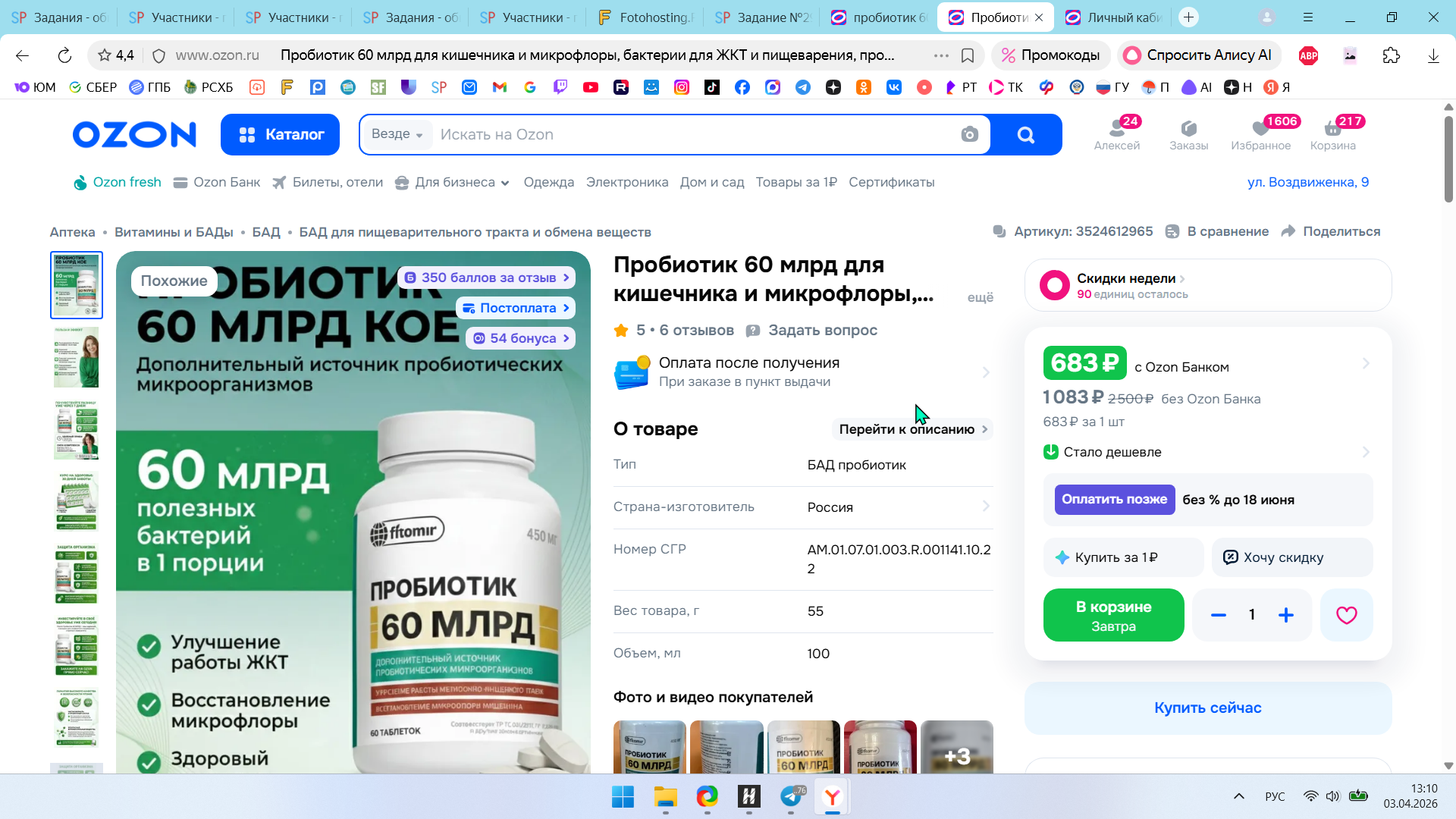Open the Заказы orders icon
The width and height of the screenshot is (1456, 819).
(x=1188, y=133)
